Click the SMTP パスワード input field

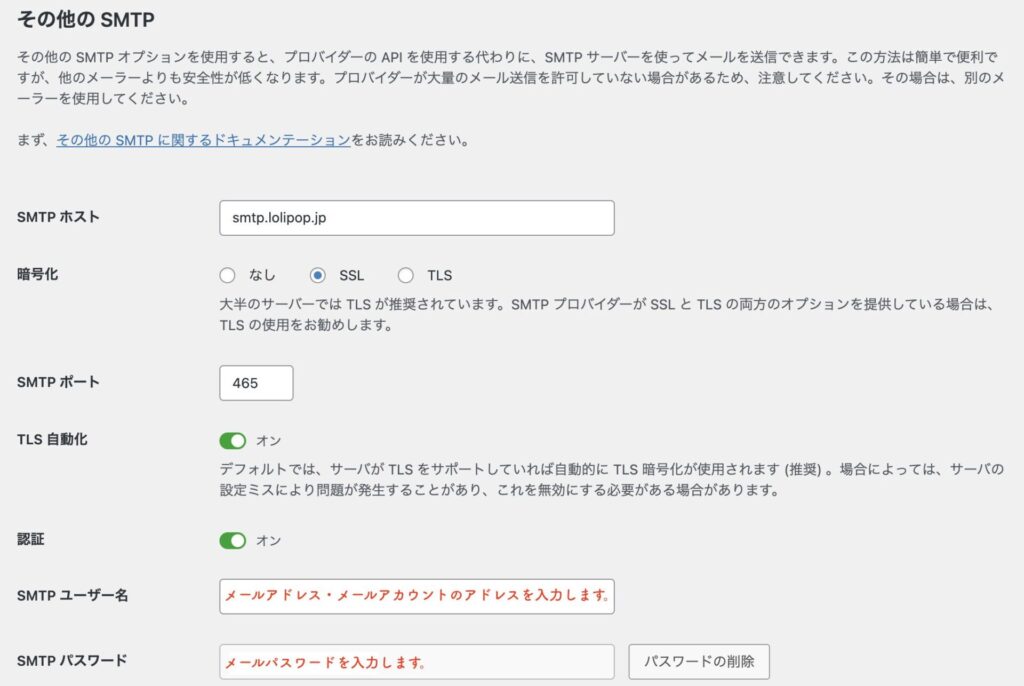(x=416, y=662)
